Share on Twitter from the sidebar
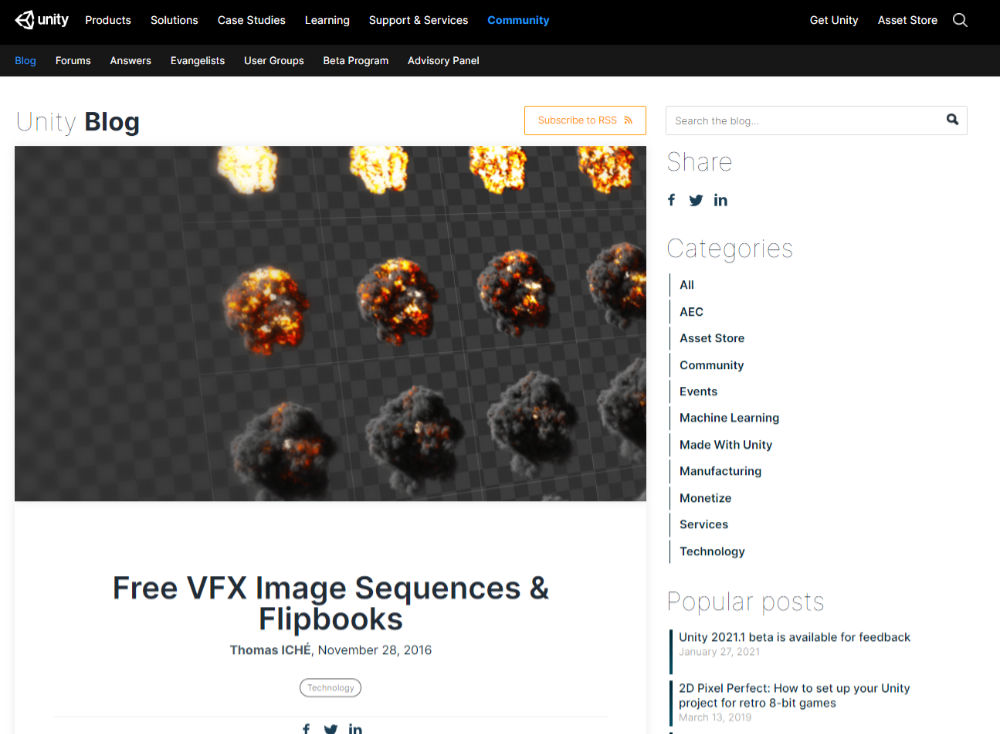The image size is (1000, 734). point(696,200)
